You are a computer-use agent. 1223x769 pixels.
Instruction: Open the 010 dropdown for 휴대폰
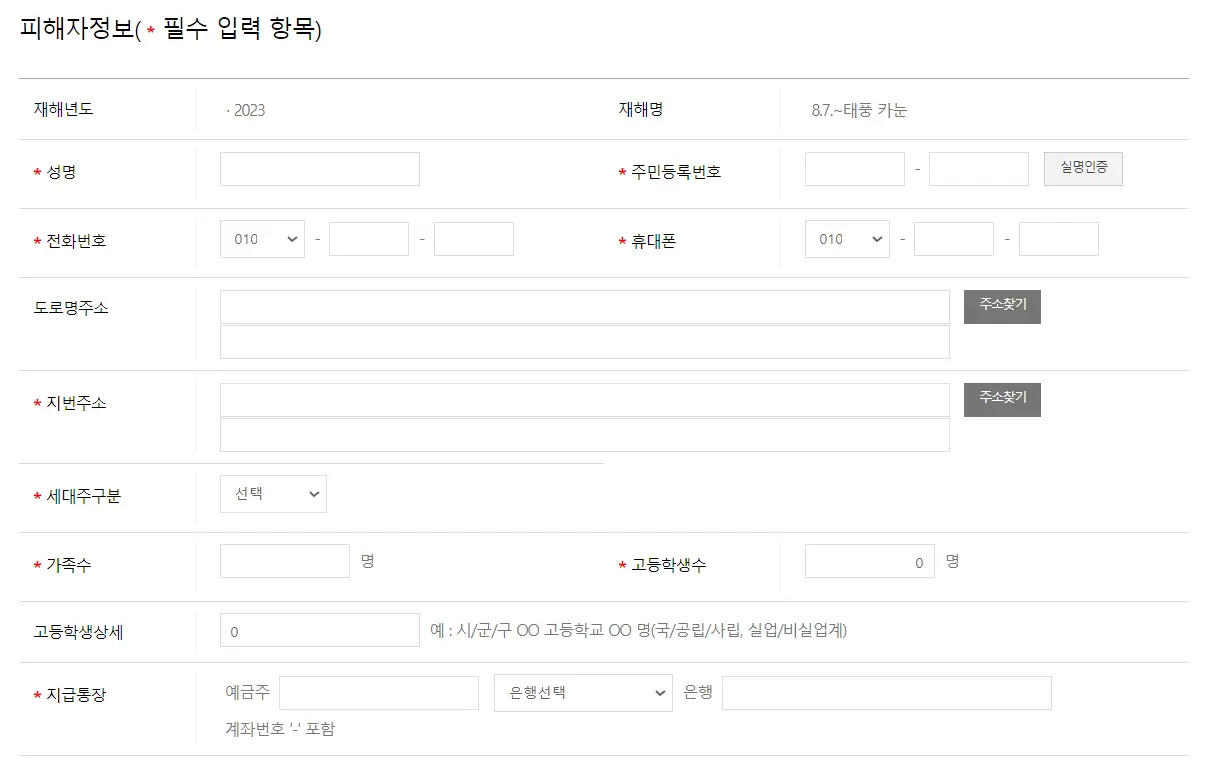click(x=846, y=238)
